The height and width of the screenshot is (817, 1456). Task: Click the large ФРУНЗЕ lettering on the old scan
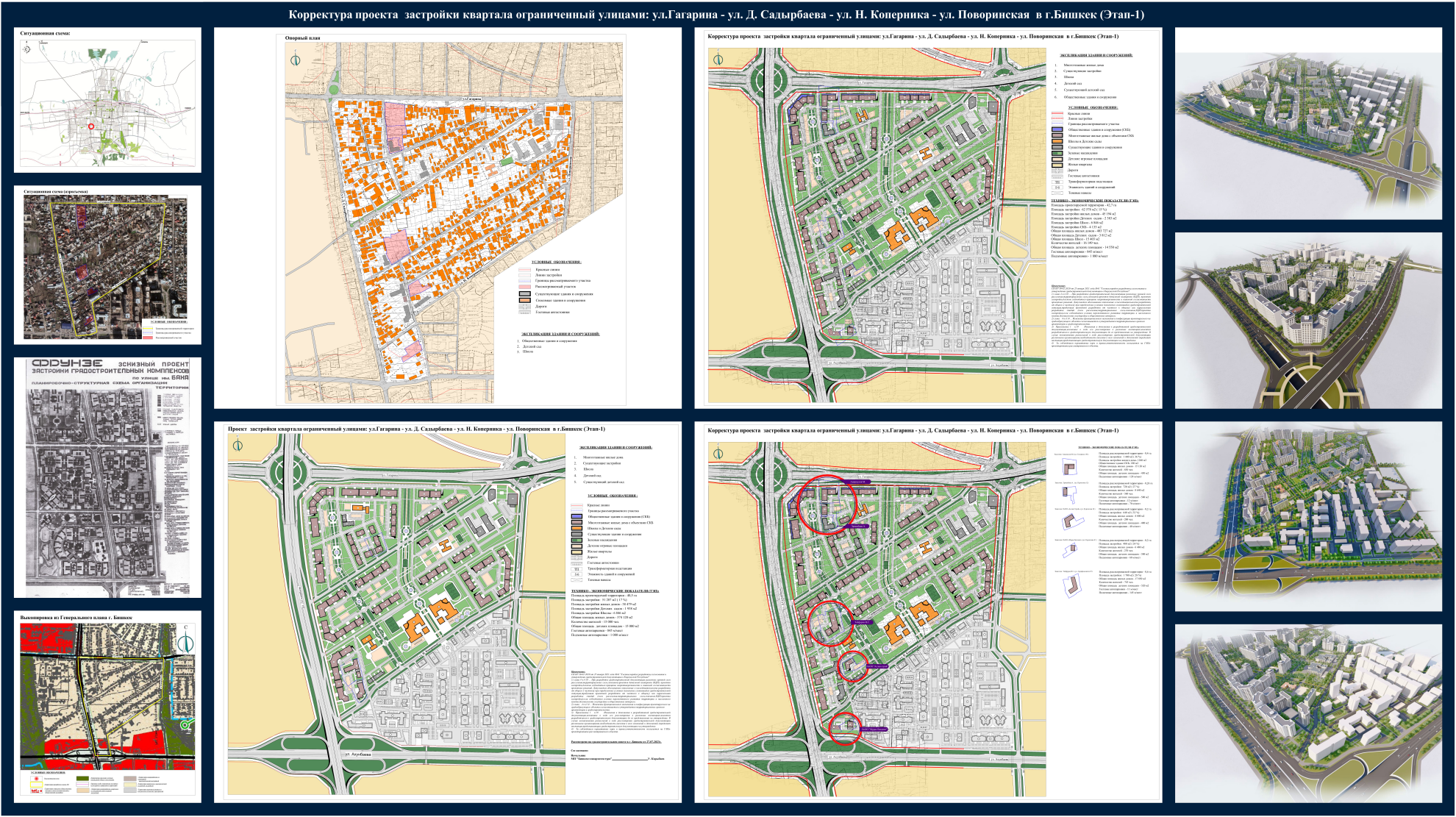pyautogui.click(x=66, y=364)
